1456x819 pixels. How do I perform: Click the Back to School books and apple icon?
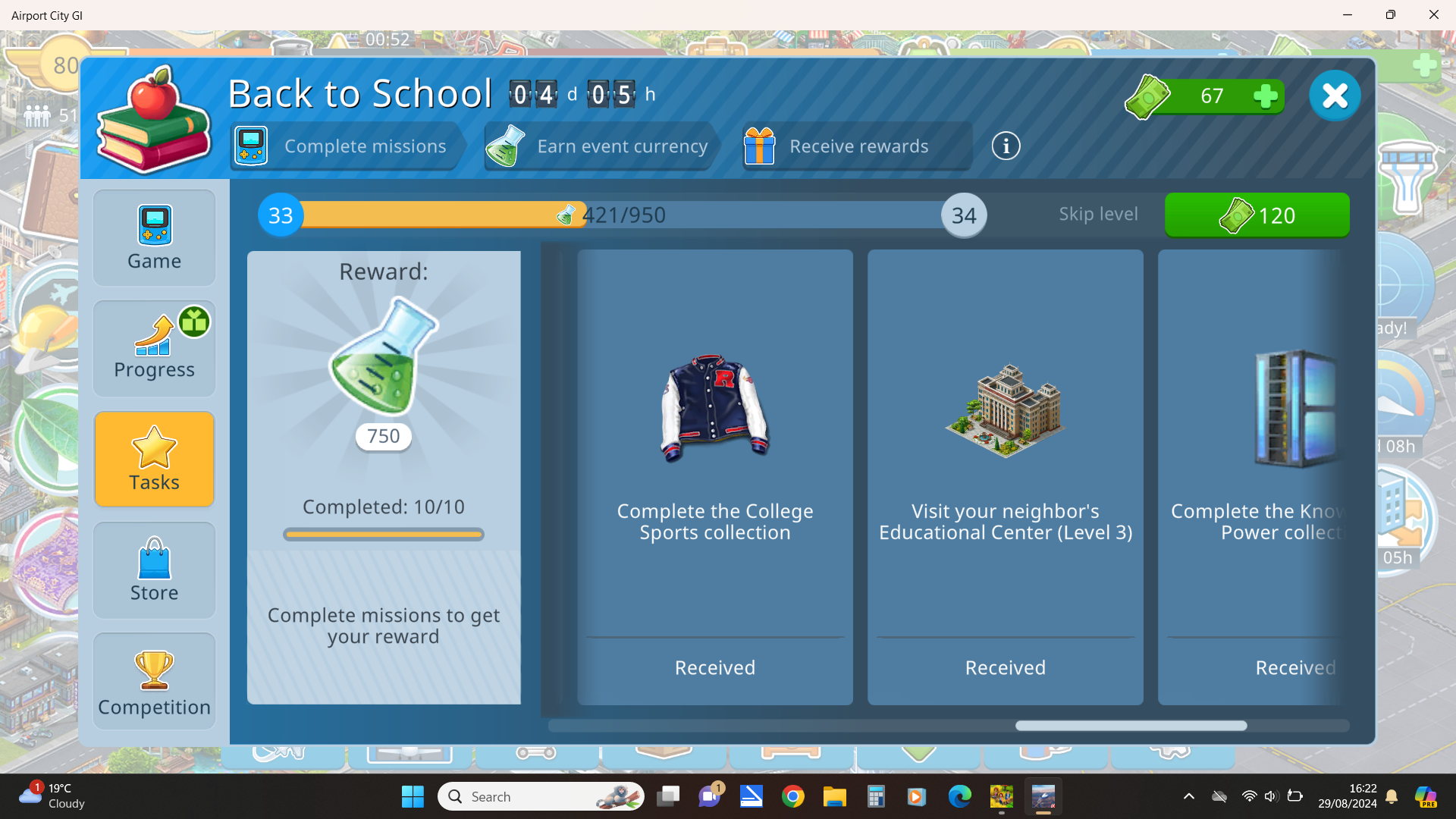[153, 120]
